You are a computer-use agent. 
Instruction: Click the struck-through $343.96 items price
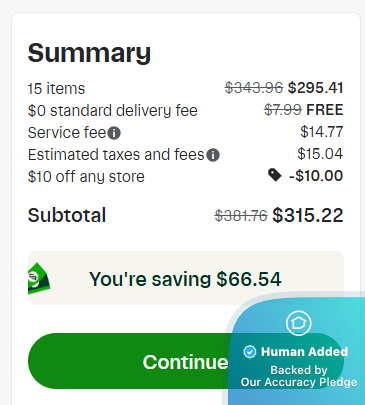(x=254, y=88)
